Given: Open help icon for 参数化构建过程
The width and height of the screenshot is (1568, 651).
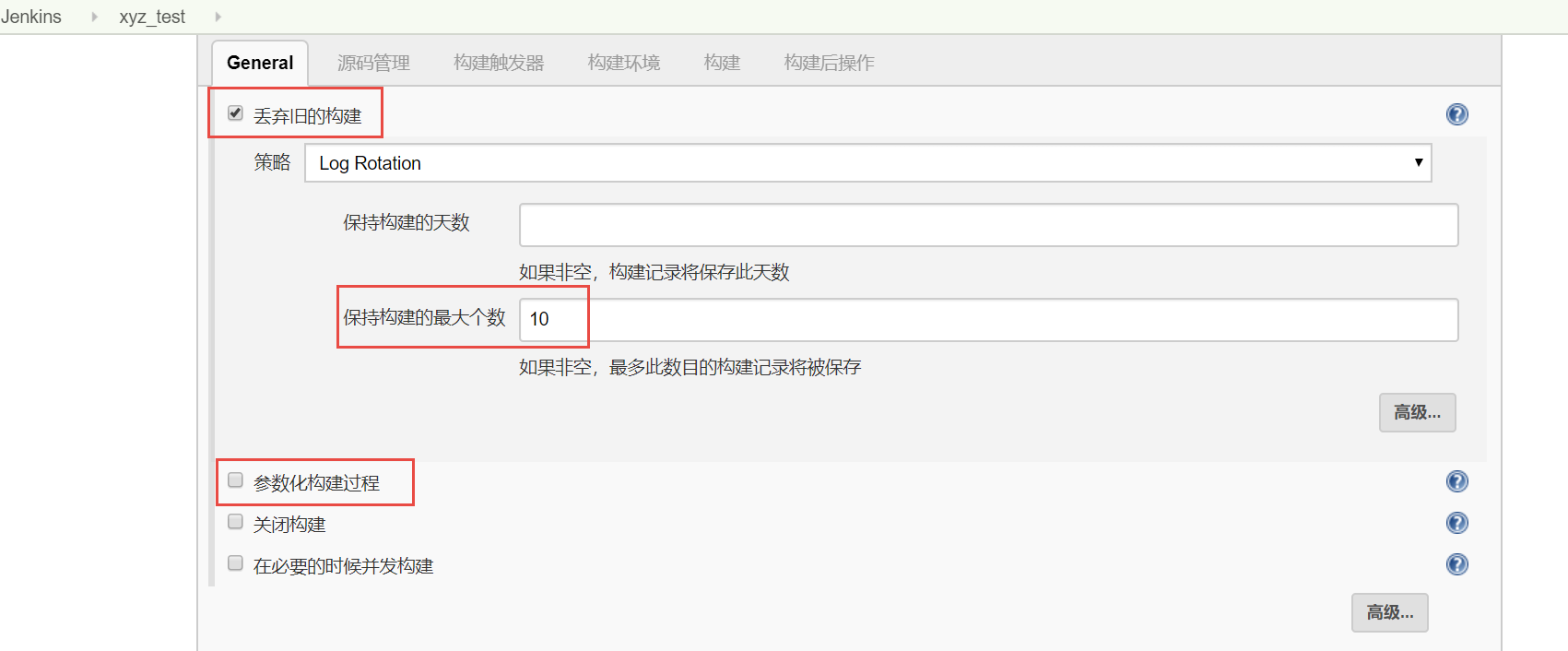Looking at the screenshot, I should coord(1456,481).
